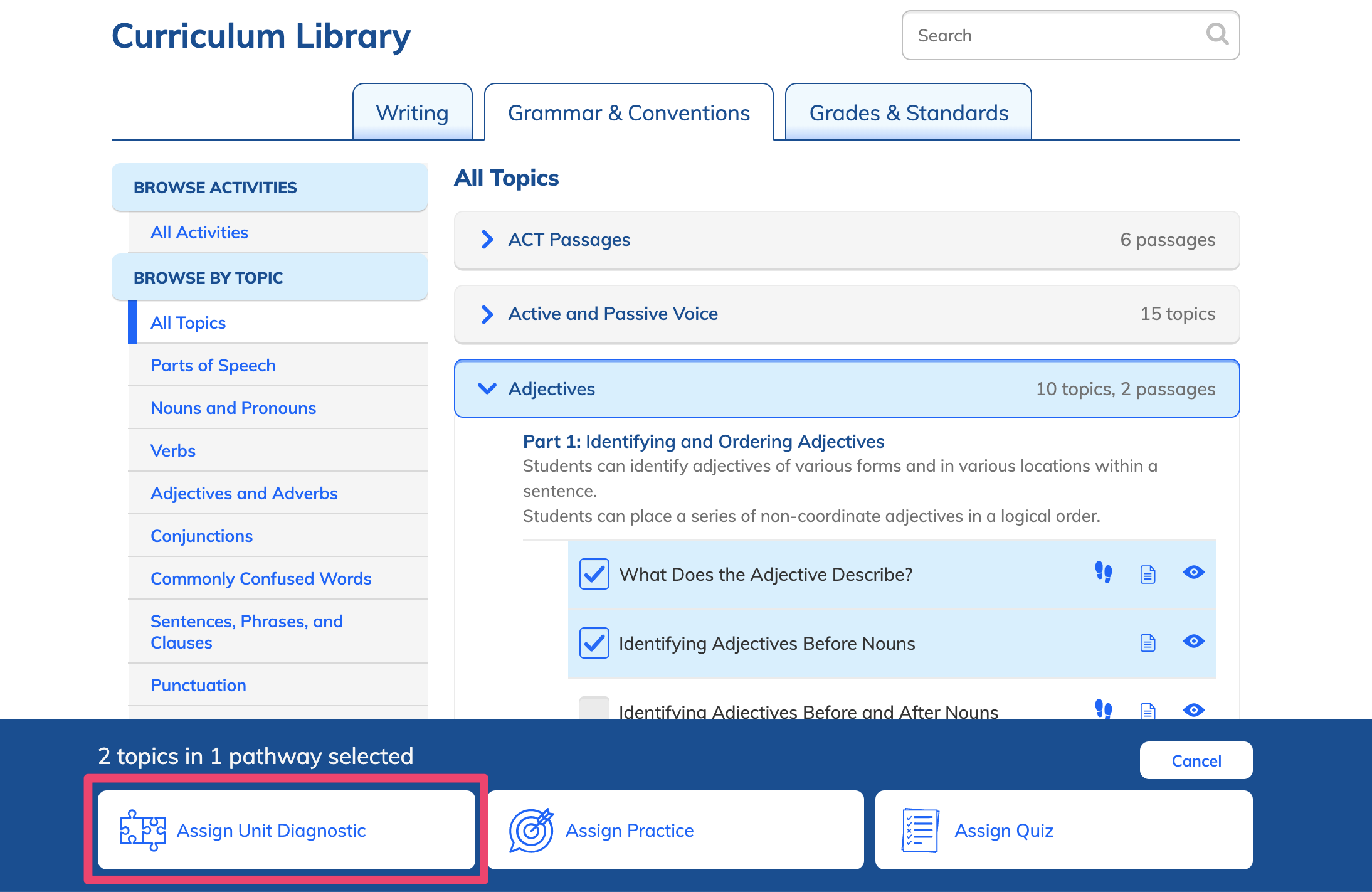Browse Commonly Confused Words topic
This screenshot has width=1372, height=892.
click(x=278, y=578)
